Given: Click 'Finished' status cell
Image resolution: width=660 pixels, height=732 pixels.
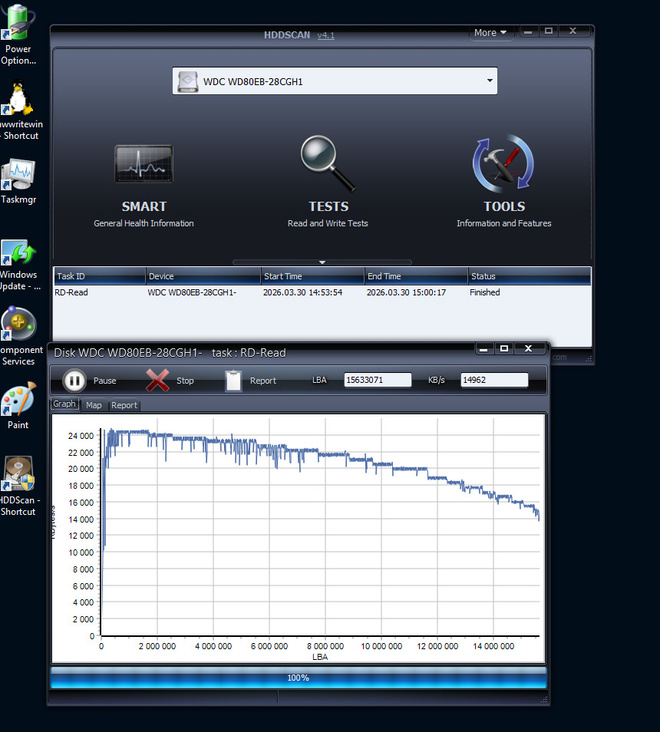Looking at the screenshot, I should pyautogui.click(x=484, y=292).
